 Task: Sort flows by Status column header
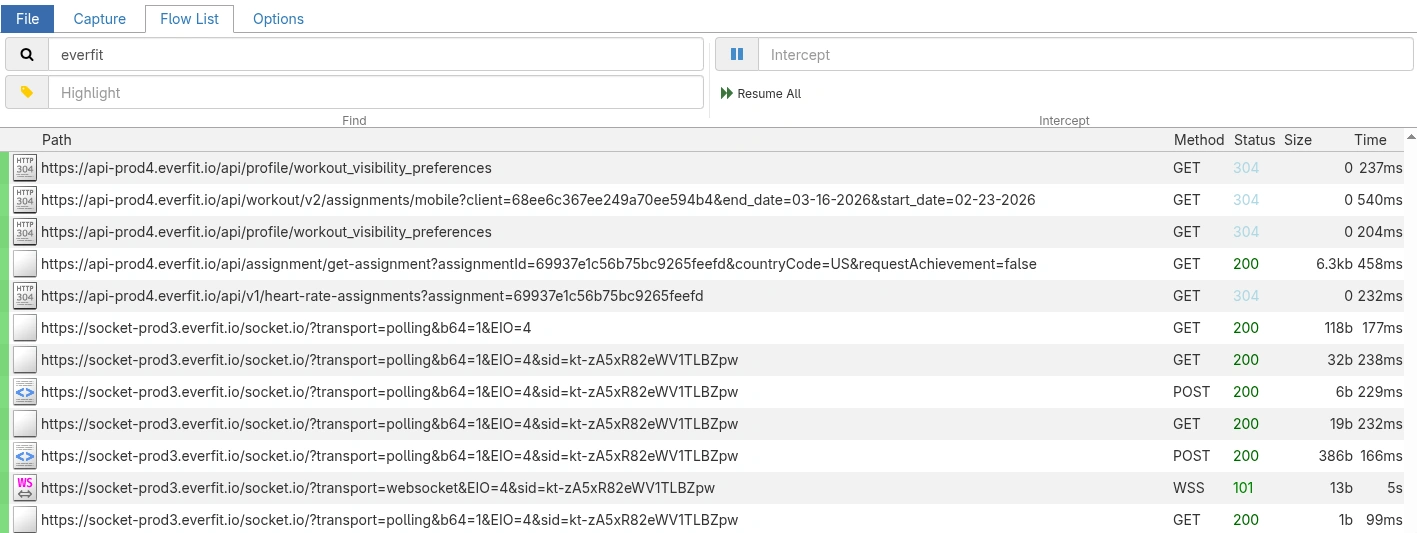click(x=1254, y=140)
